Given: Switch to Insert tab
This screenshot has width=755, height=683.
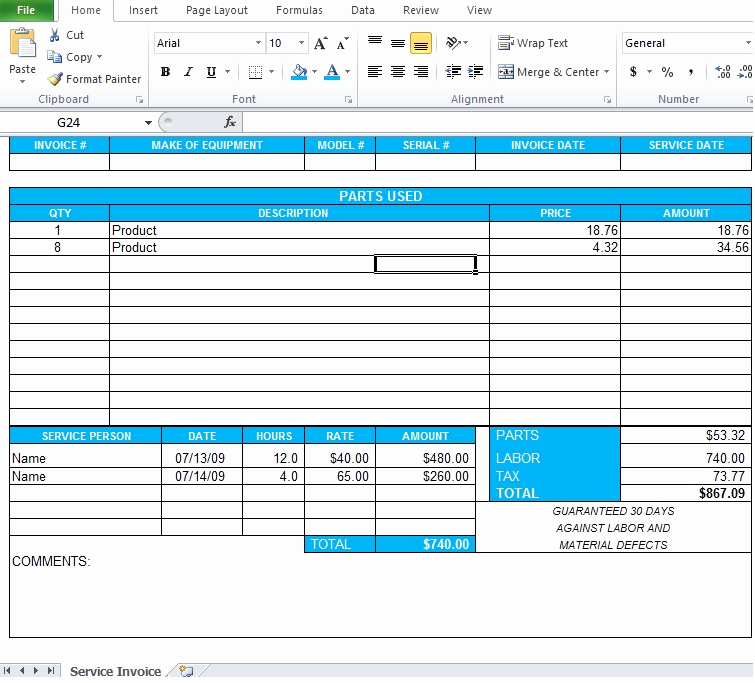Looking at the screenshot, I should [x=143, y=10].
